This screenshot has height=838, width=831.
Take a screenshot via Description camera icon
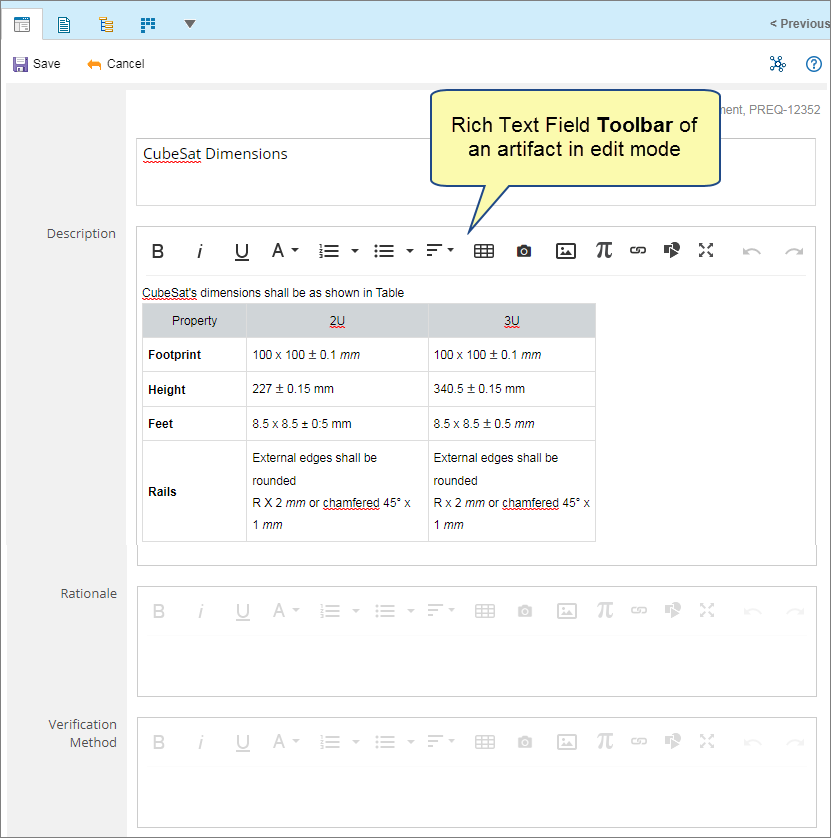coord(524,251)
